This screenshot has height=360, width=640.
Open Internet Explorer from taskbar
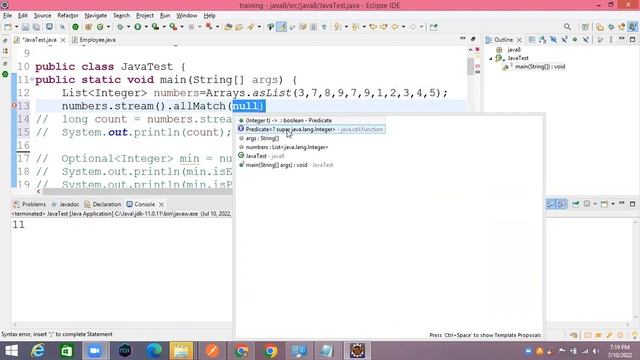pos(38,351)
